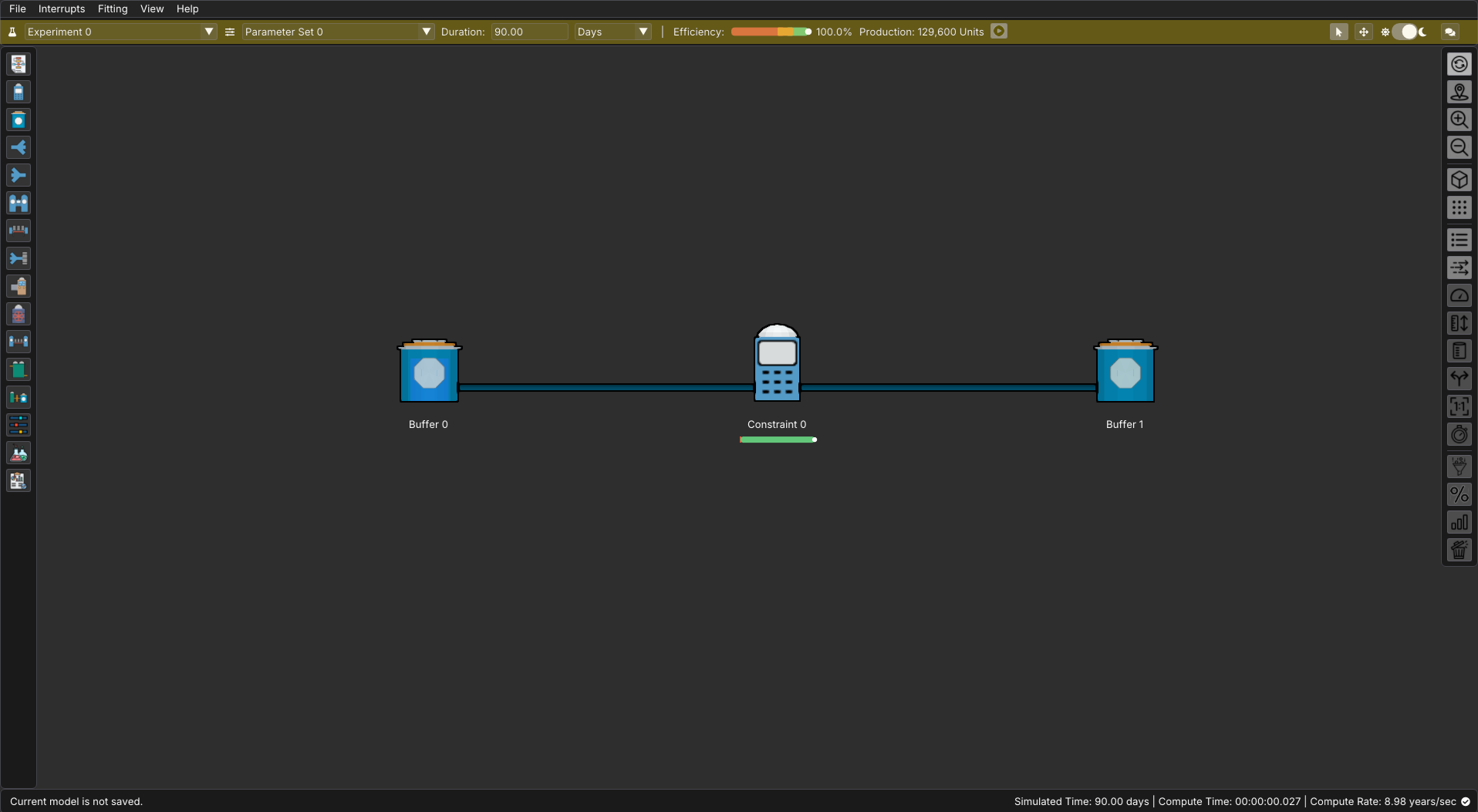Click the percent sign icon

1459,495
